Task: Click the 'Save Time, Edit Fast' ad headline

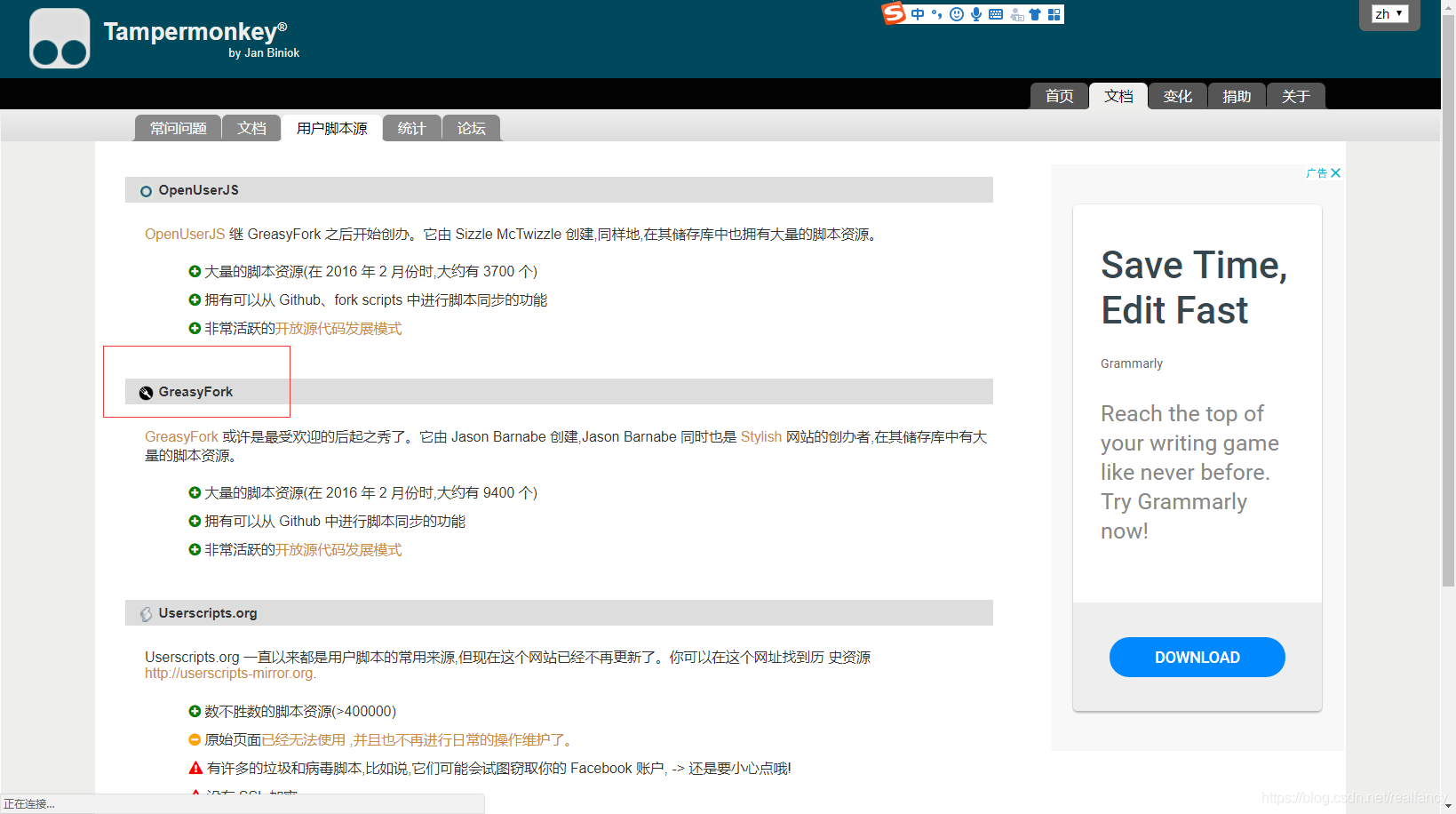Action: 1194,288
